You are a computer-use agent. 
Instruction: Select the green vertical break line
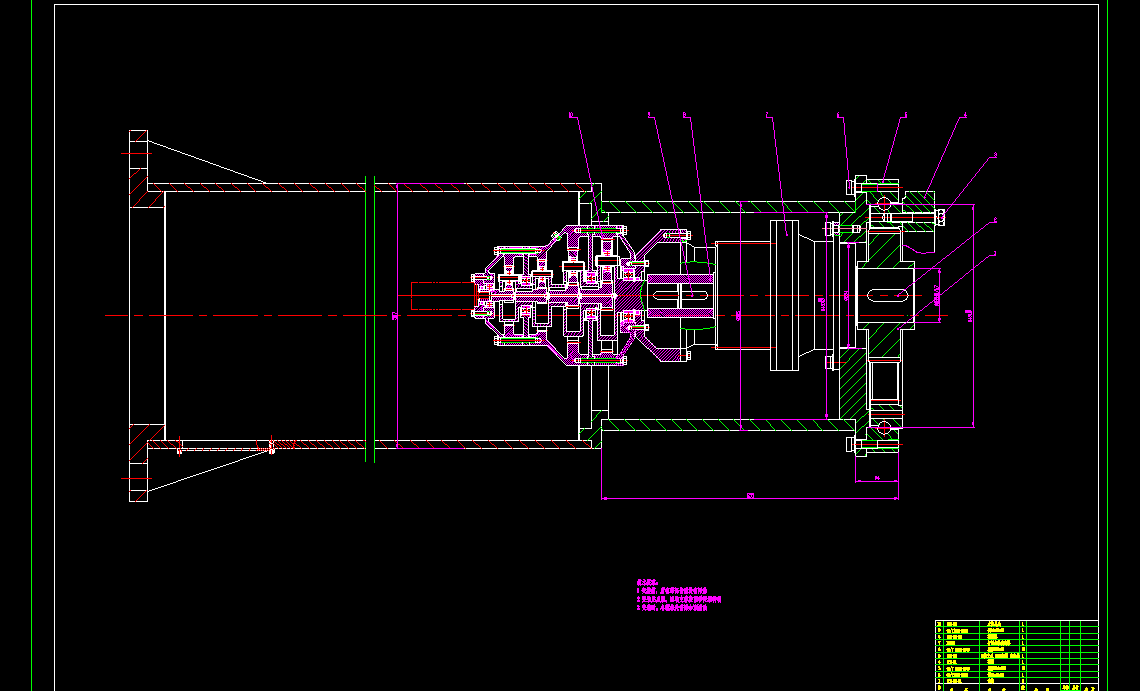369,319
